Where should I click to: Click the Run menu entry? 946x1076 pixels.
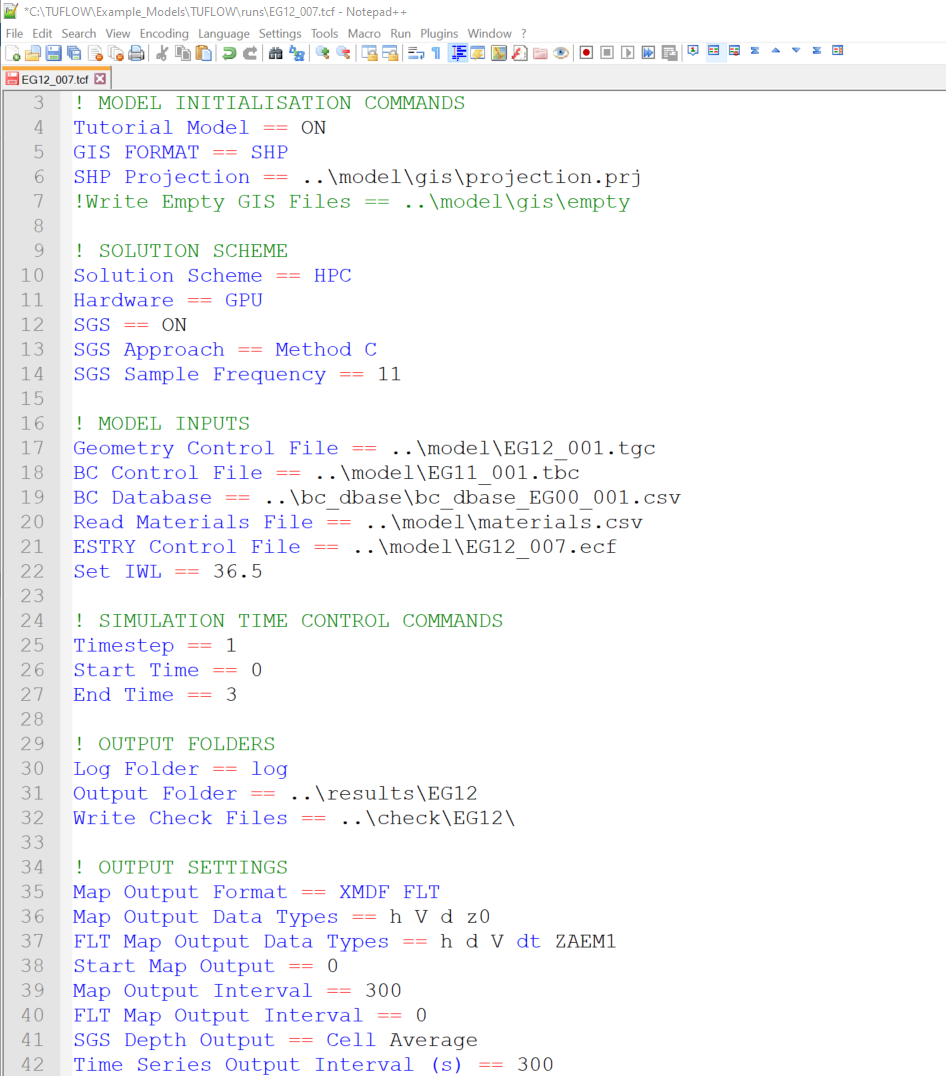point(399,33)
